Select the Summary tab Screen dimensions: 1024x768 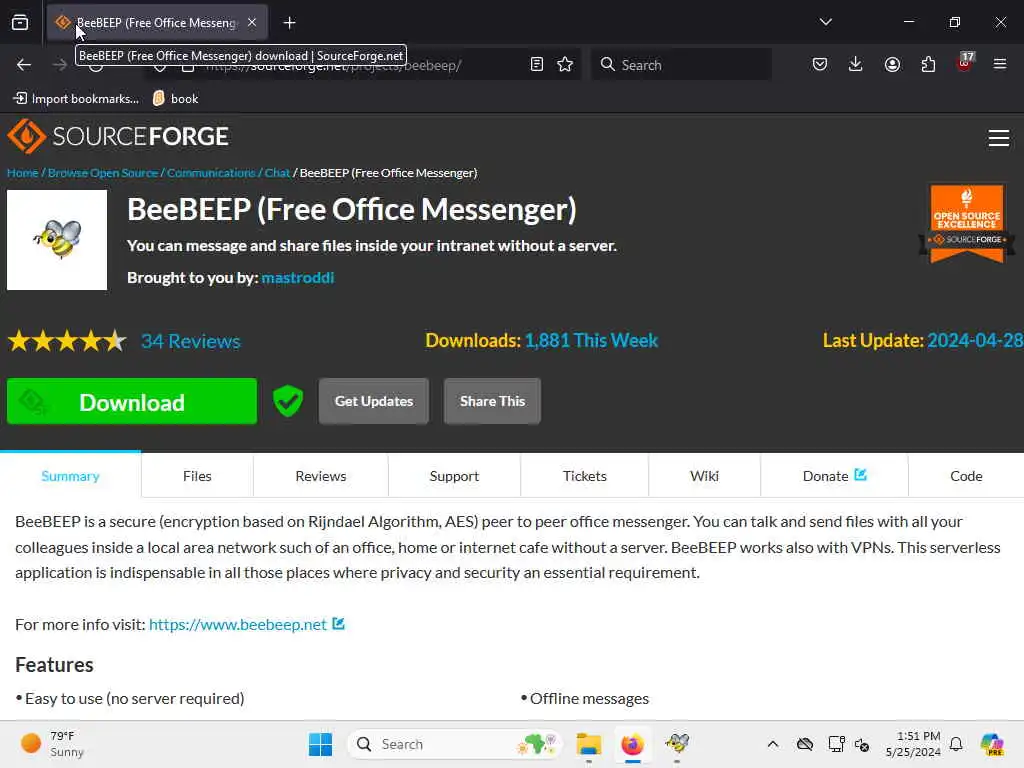tap(71, 476)
